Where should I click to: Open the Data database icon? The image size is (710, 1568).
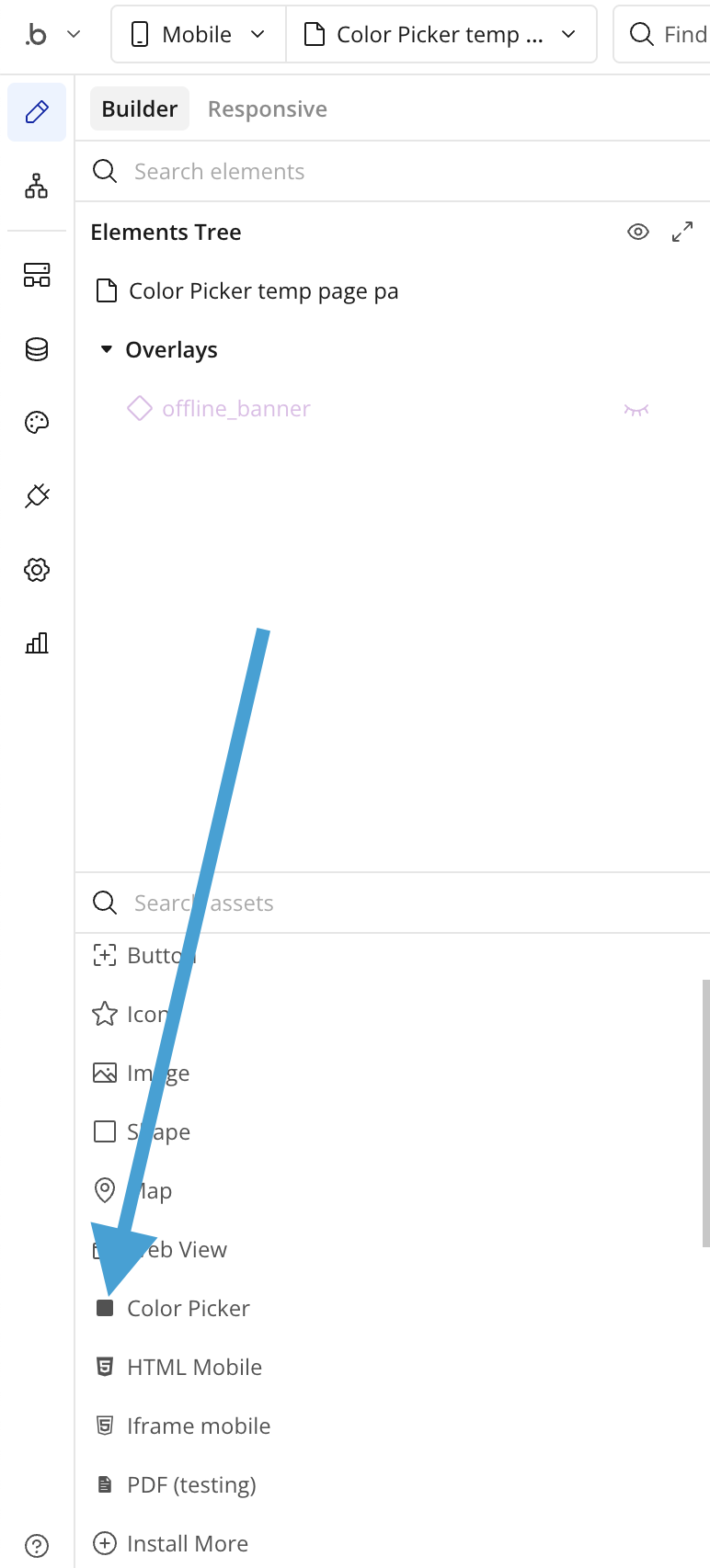37,349
